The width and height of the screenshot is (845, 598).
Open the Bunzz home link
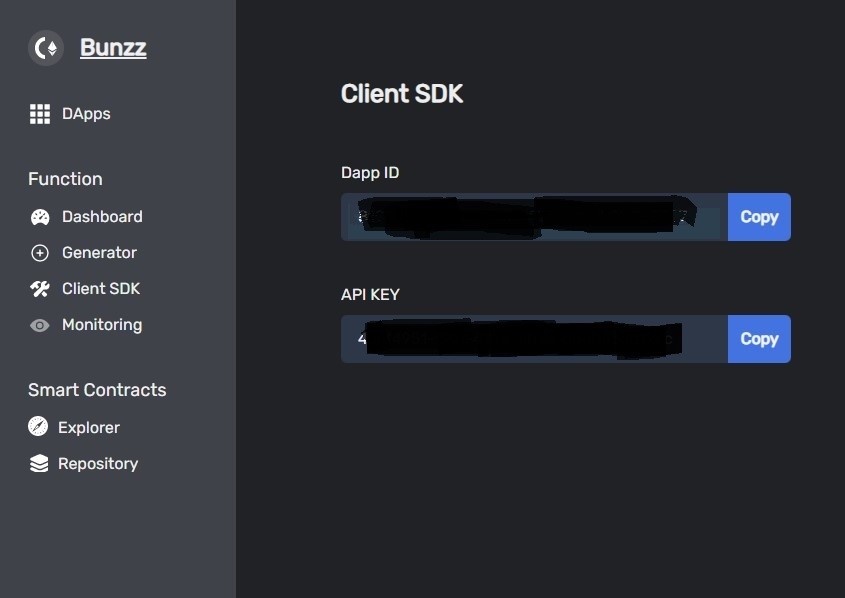pos(113,47)
